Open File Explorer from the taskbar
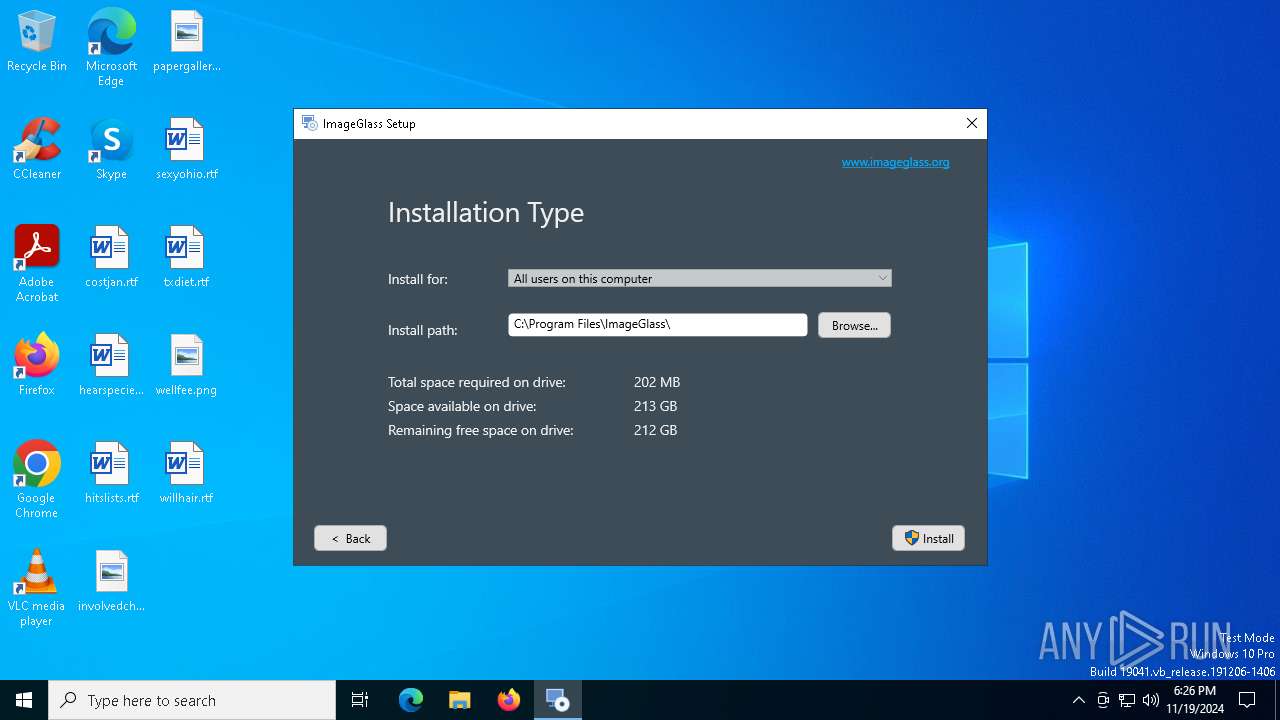Image resolution: width=1280 pixels, height=720 pixels. [x=460, y=700]
